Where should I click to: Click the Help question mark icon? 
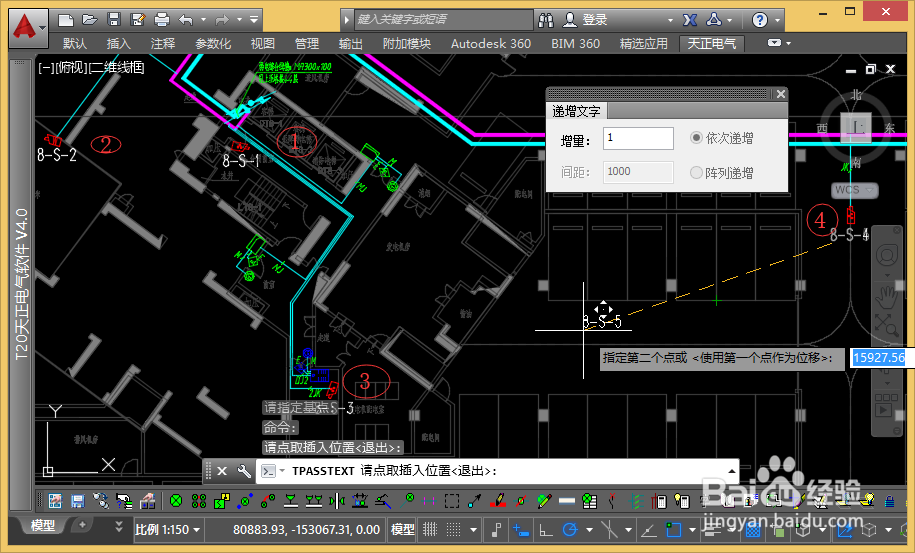click(x=759, y=20)
